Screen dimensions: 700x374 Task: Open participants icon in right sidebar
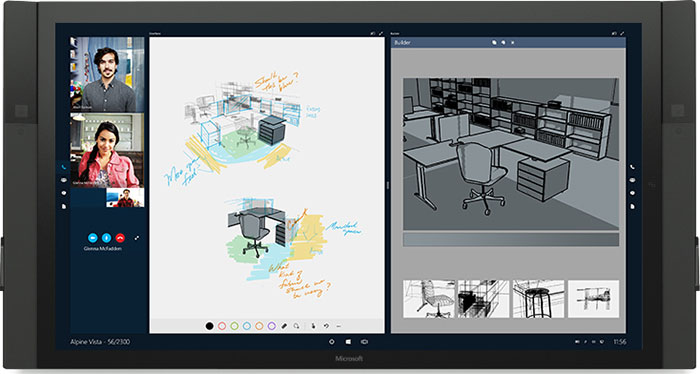point(633,193)
